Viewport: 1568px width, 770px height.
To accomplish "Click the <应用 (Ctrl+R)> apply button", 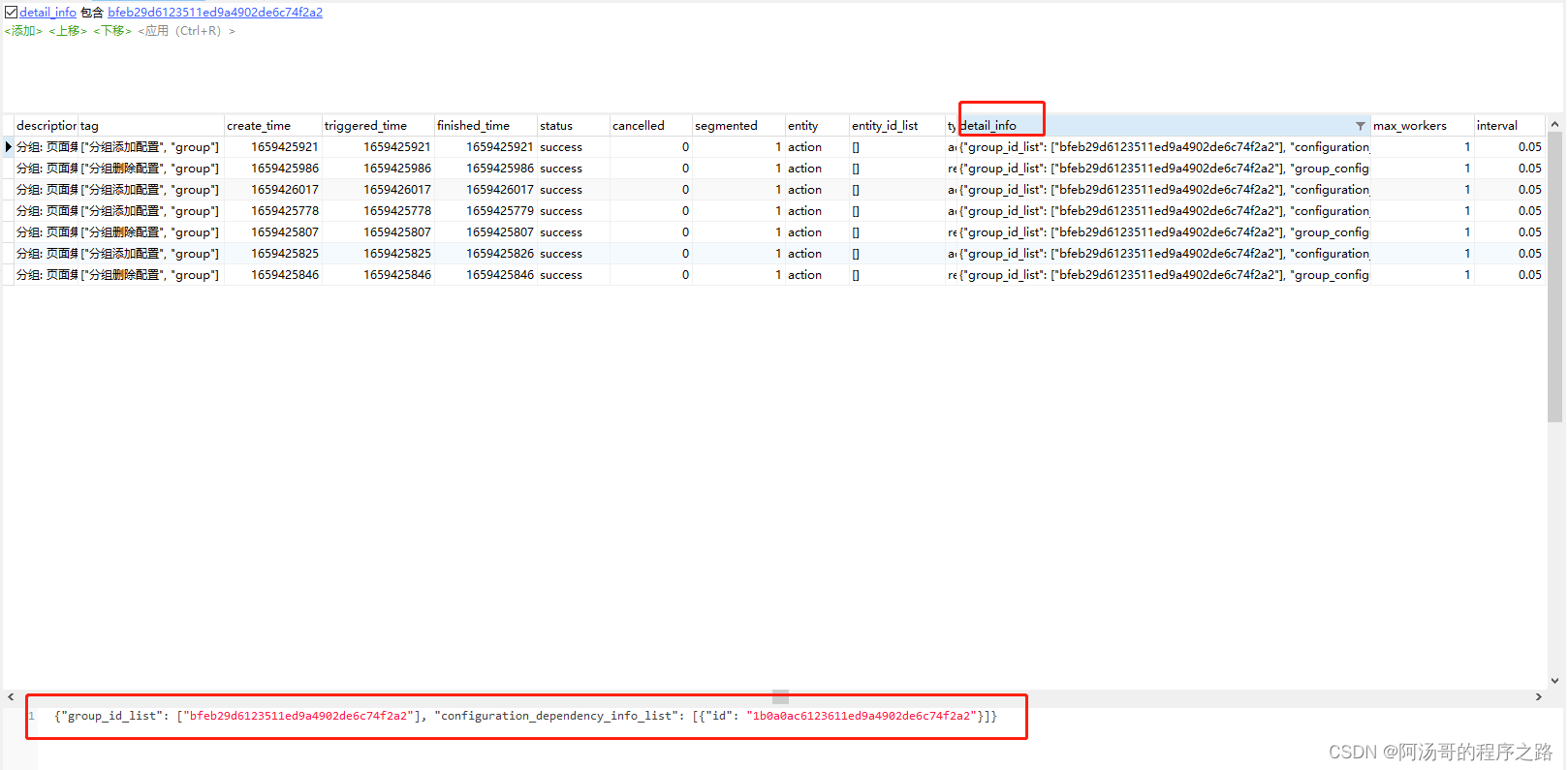I will (x=186, y=31).
